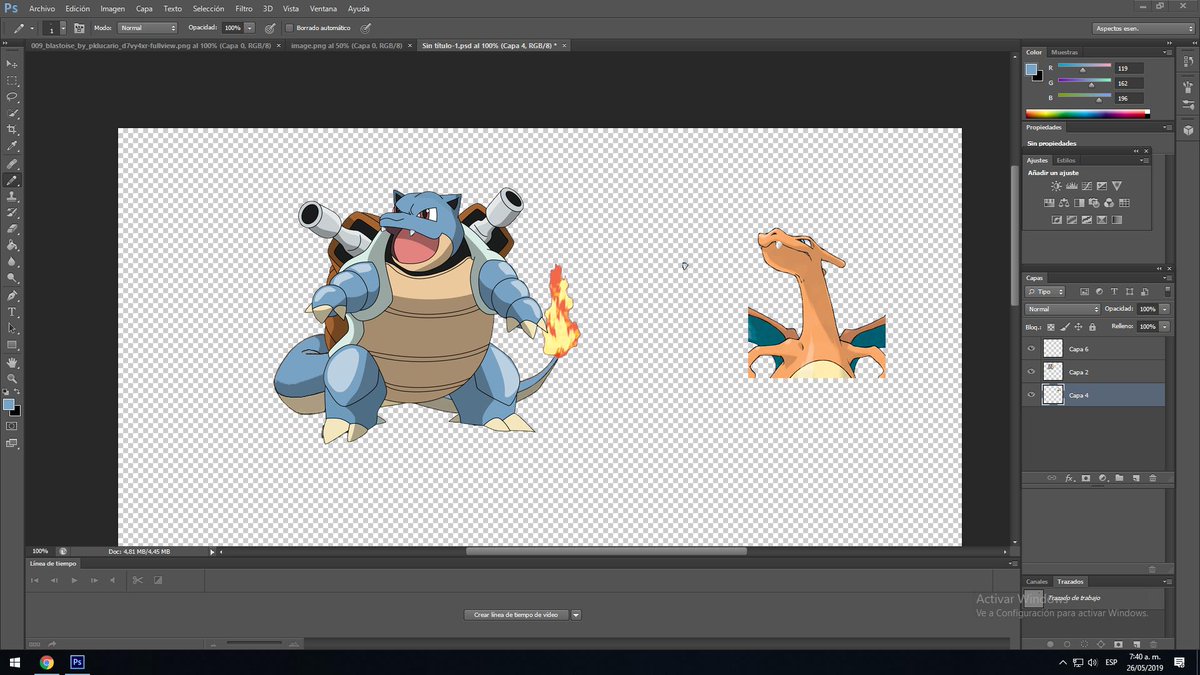Select the Zoom tool
1200x675 pixels.
point(12,378)
